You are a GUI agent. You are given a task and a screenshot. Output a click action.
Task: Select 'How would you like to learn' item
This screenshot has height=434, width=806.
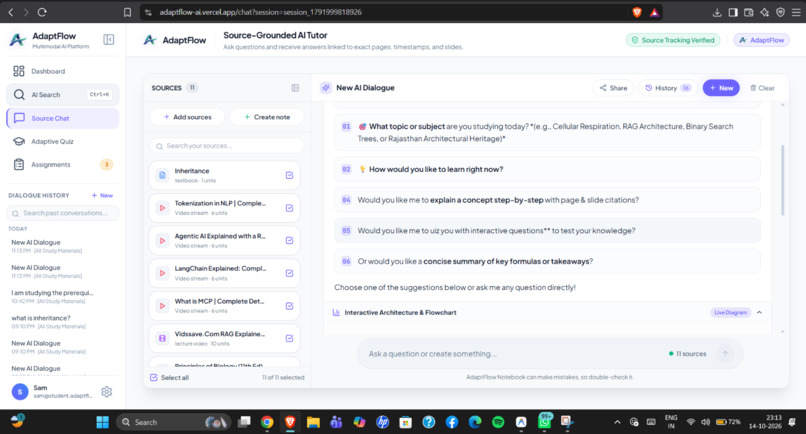(x=547, y=169)
